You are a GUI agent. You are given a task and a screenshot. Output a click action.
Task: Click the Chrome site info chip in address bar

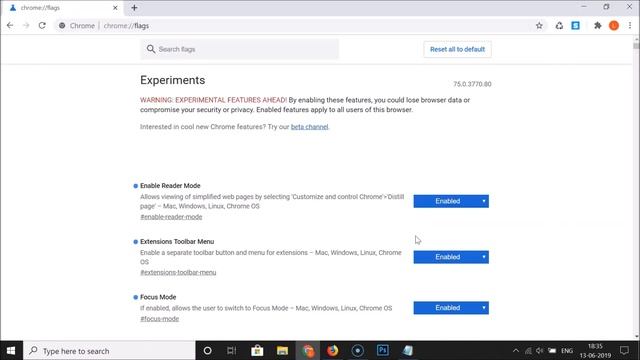point(77,25)
